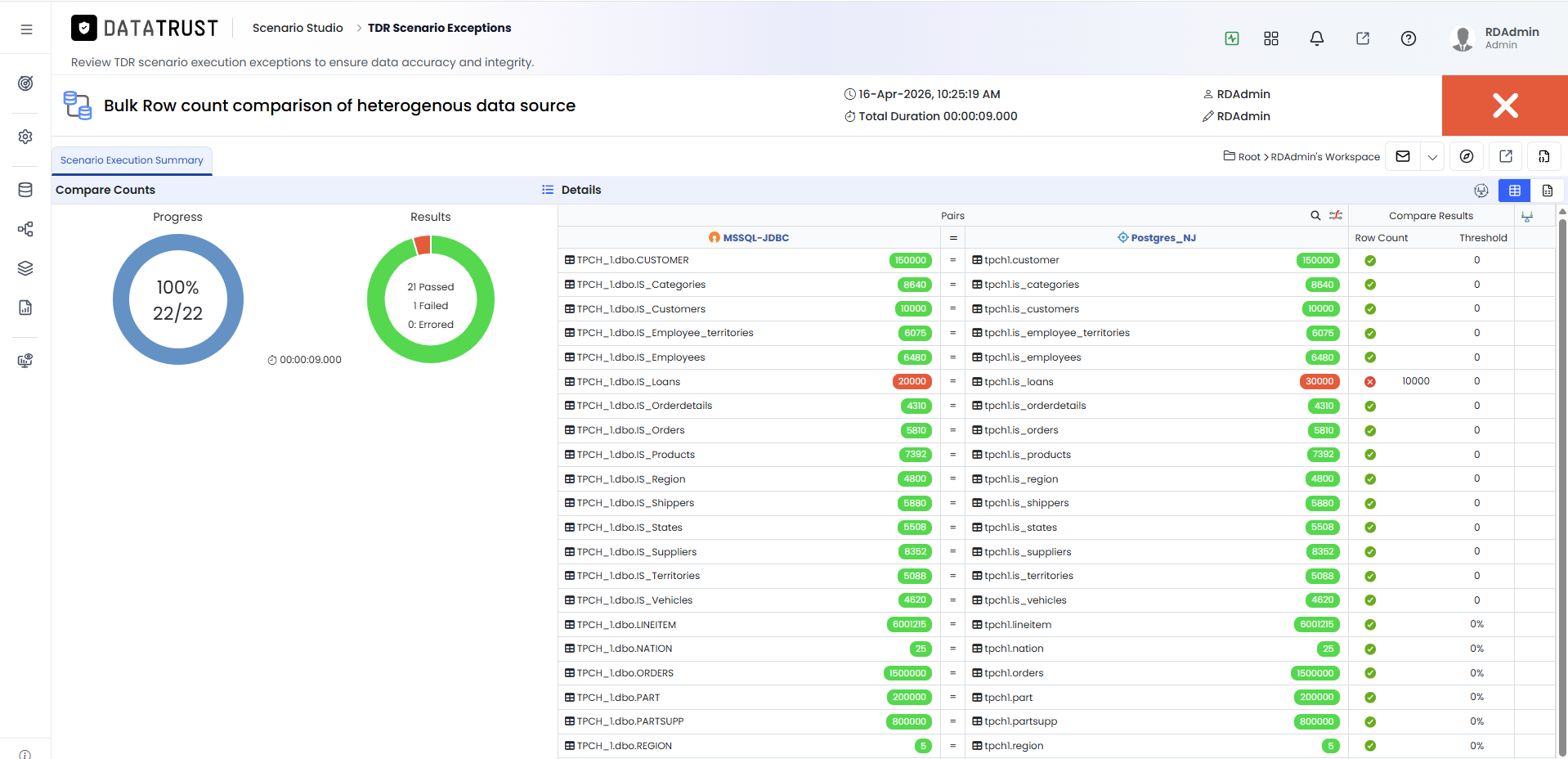Open the hamburger menu icon
The width and height of the screenshot is (1568, 759).
(x=26, y=29)
